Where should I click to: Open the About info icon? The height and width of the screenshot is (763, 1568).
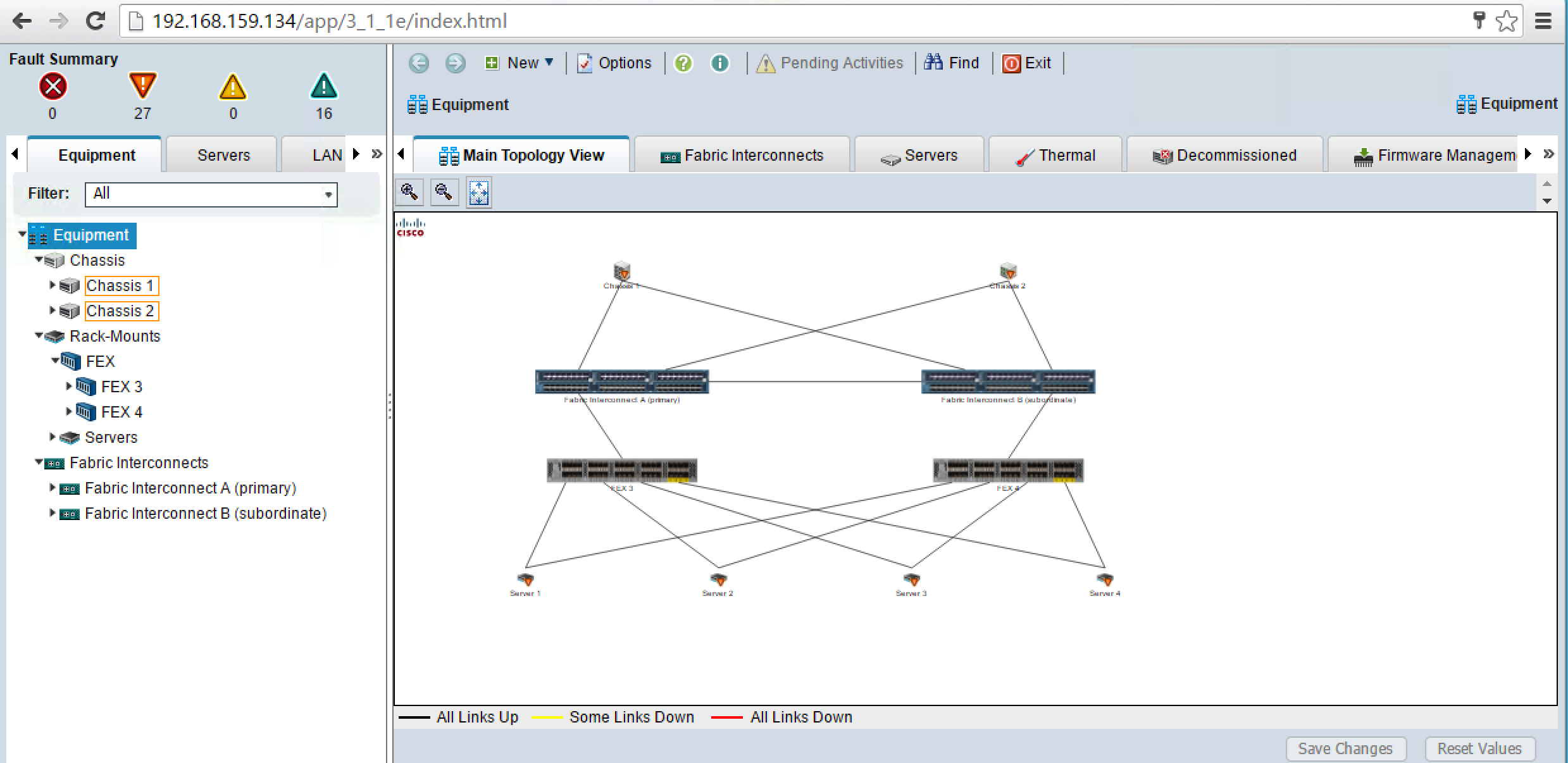coord(720,63)
